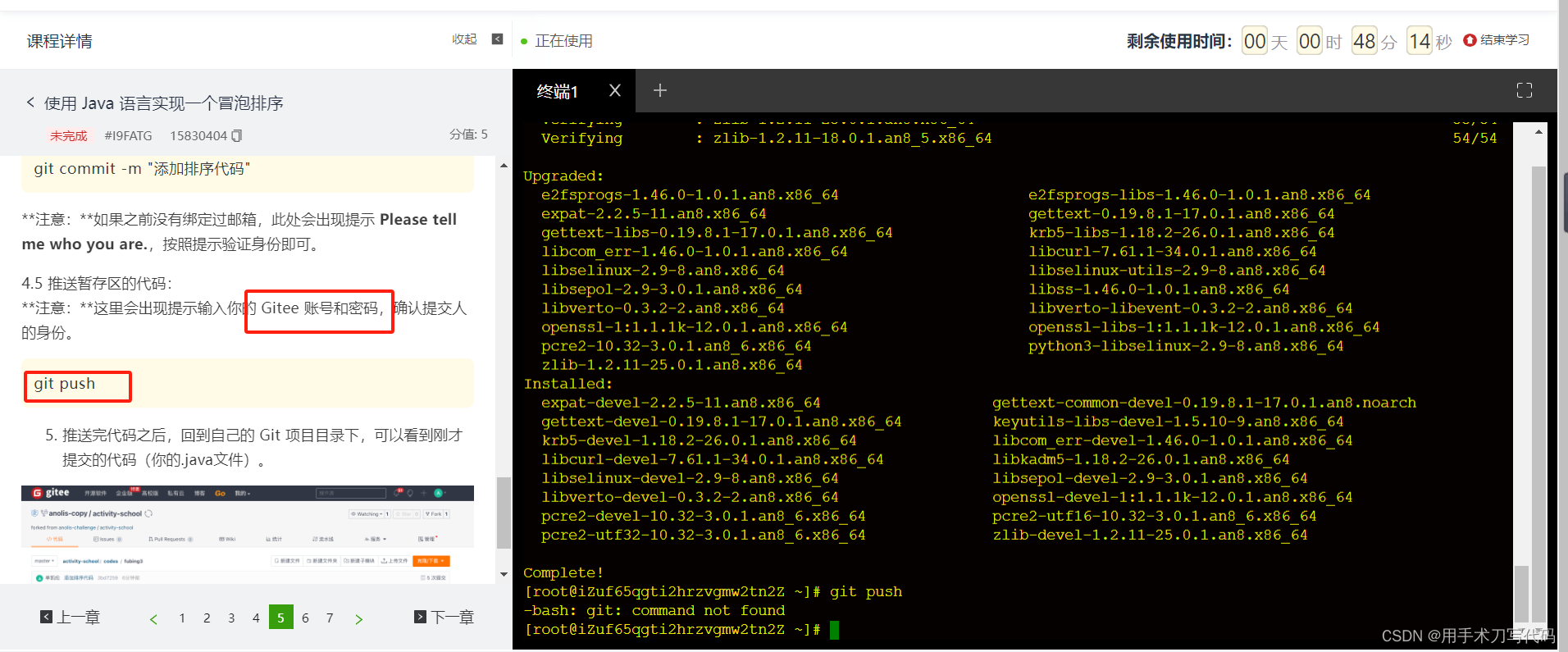This screenshot has width=1568, height=652.
Task: Go to previous chapter 上一章
Action: (71, 617)
